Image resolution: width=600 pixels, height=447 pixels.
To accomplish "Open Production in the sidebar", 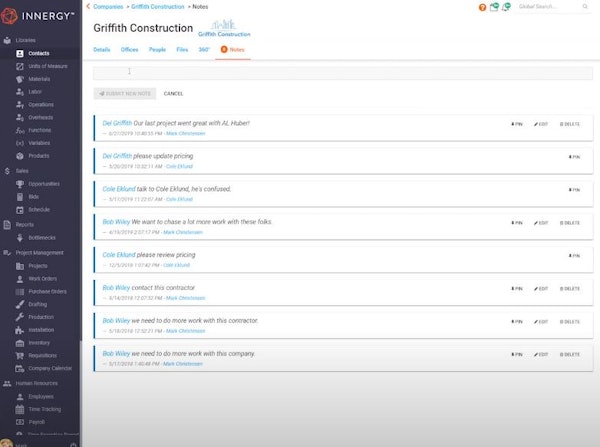I will [x=41, y=317].
